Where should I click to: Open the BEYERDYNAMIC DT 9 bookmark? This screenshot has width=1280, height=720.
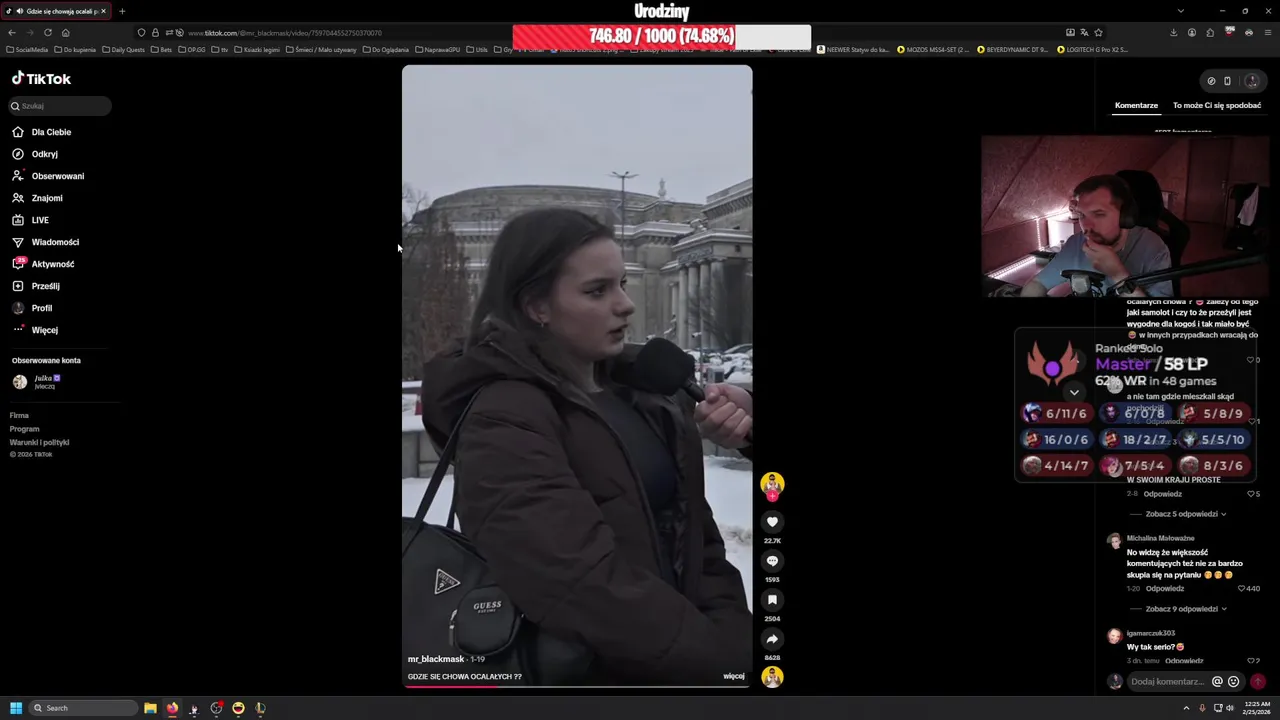[1013, 49]
